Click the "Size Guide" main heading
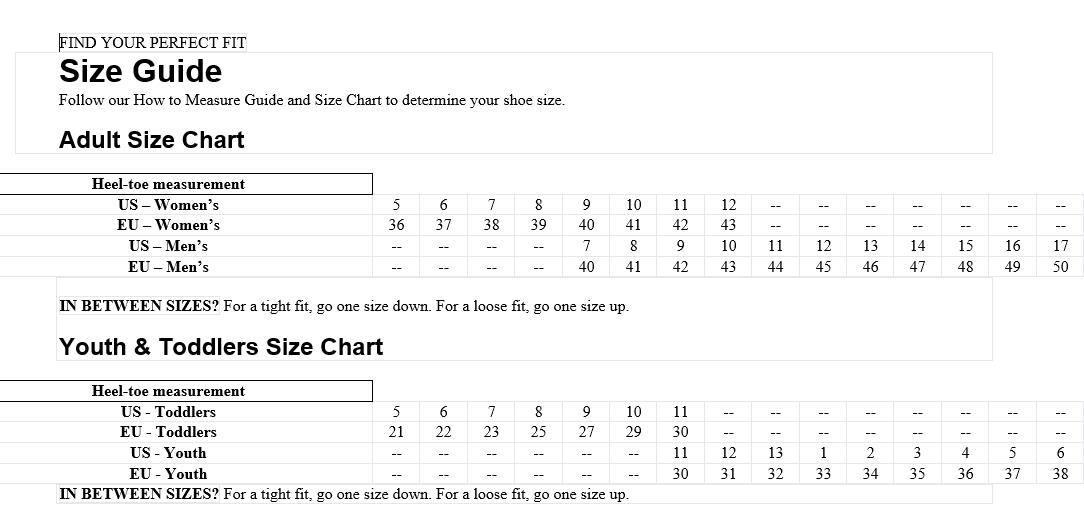The image size is (1084, 529). click(140, 72)
